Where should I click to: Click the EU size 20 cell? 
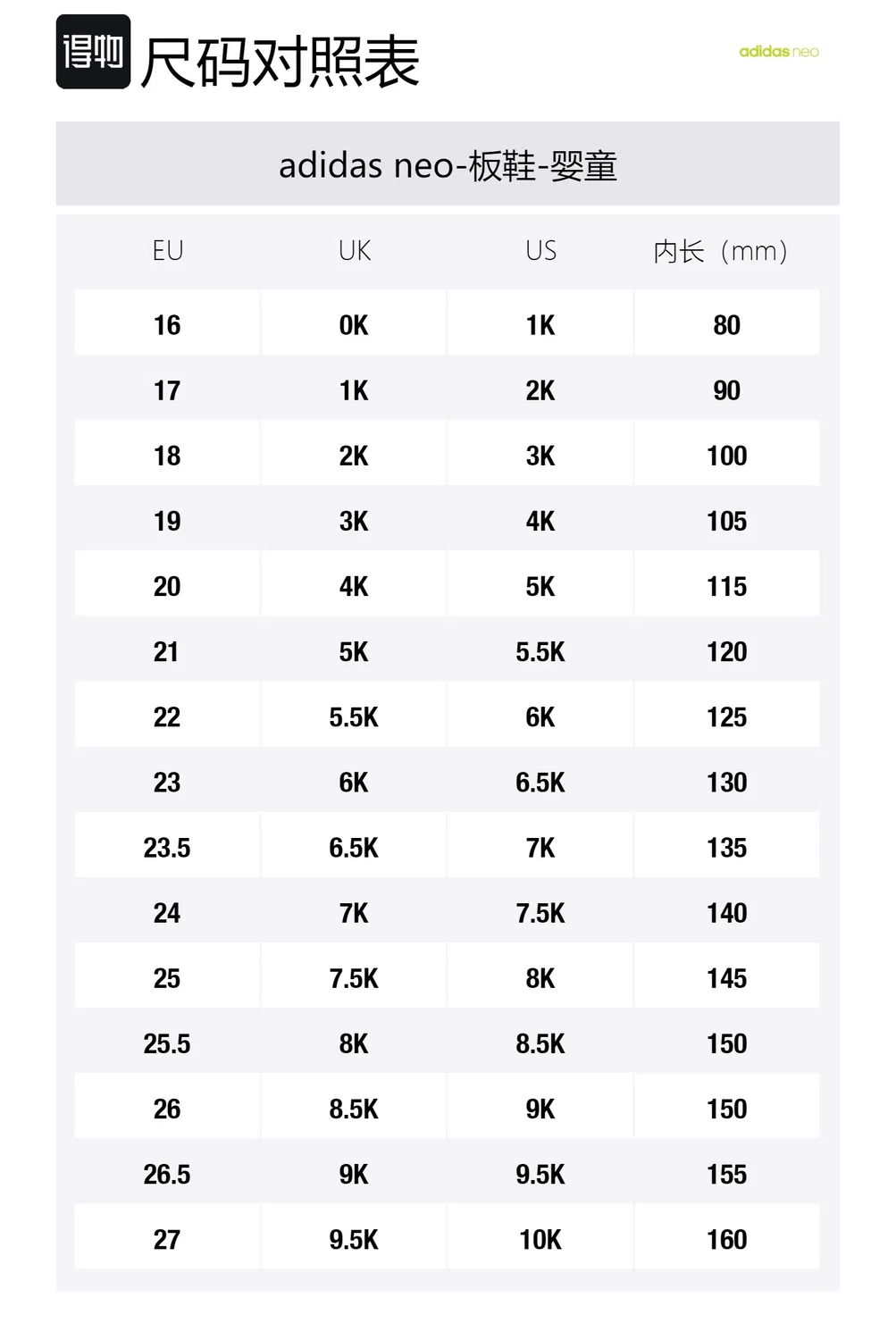coord(167,587)
